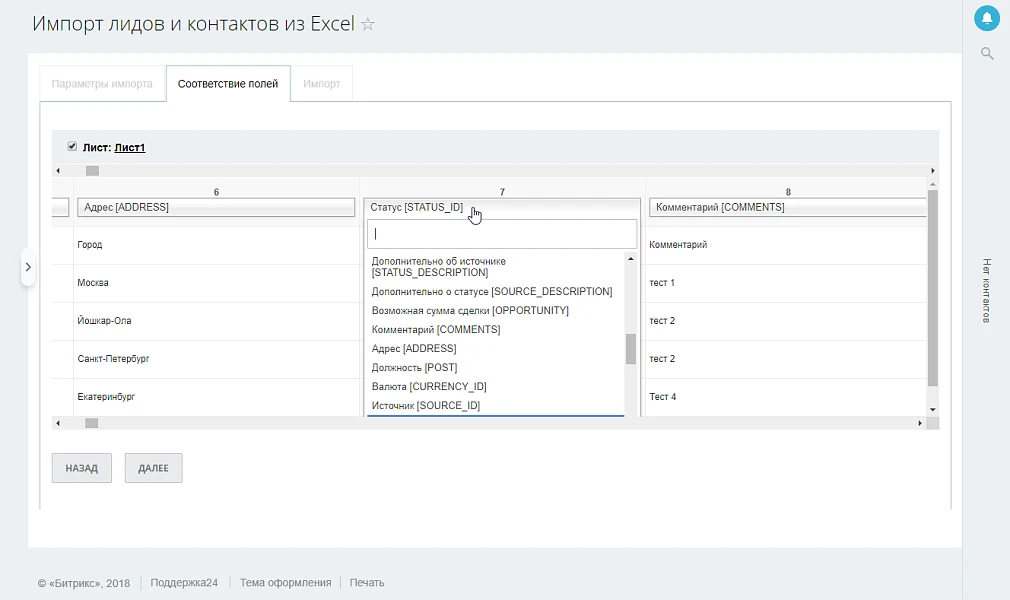Click top horizontal scrollbar right arrow
Image resolution: width=1010 pixels, height=600 pixels.
pos(933,171)
